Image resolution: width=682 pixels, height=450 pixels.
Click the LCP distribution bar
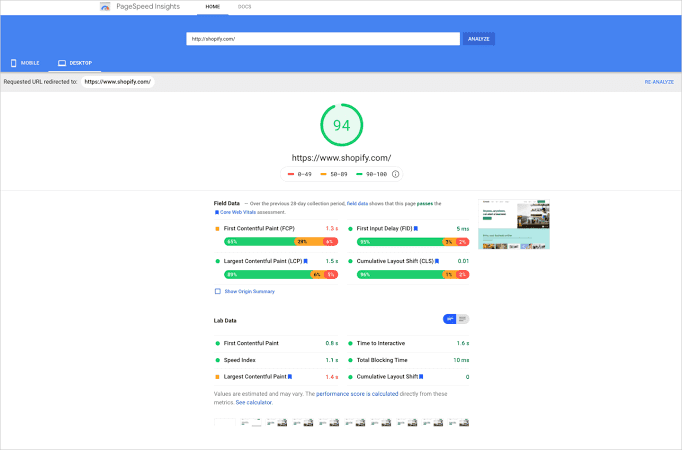[x=281, y=275]
